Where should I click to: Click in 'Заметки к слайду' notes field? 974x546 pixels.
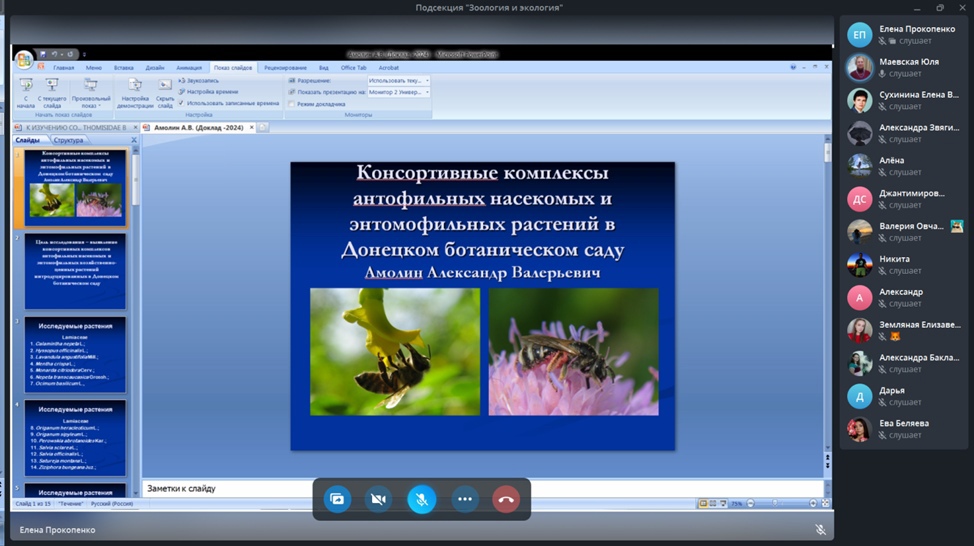tap(483, 488)
